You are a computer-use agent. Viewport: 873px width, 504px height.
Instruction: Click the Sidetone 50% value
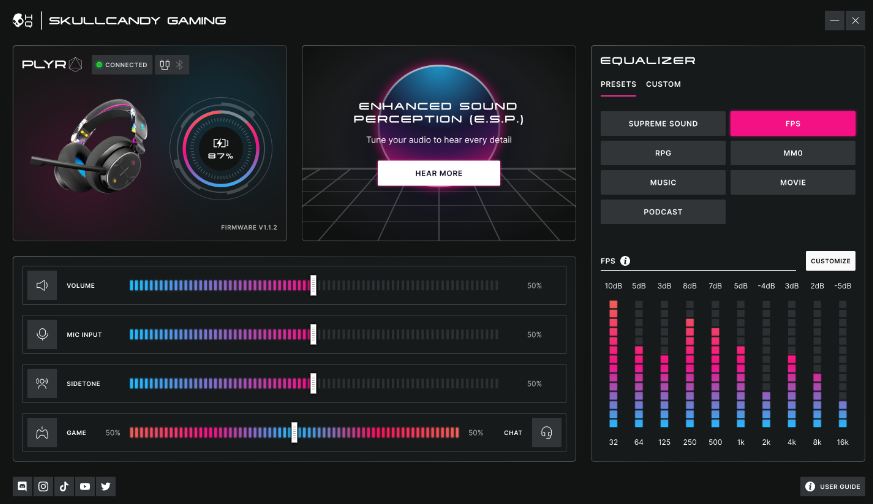[x=534, y=384]
